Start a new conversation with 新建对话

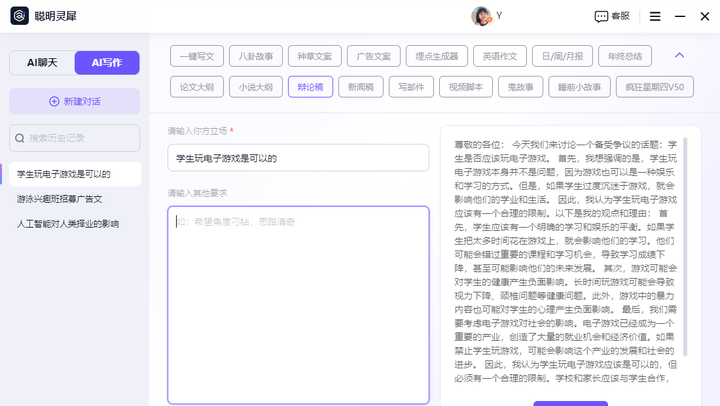[x=74, y=102]
